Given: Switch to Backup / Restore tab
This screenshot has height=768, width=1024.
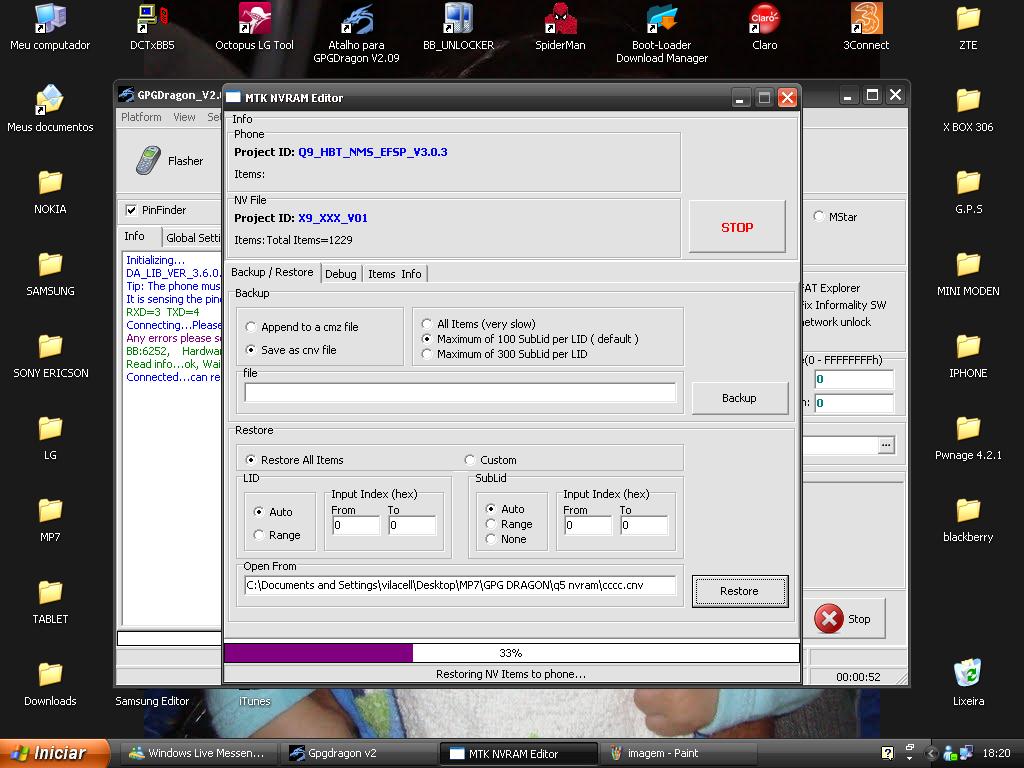Looking at the screenshot, I should tap(272, 272).
